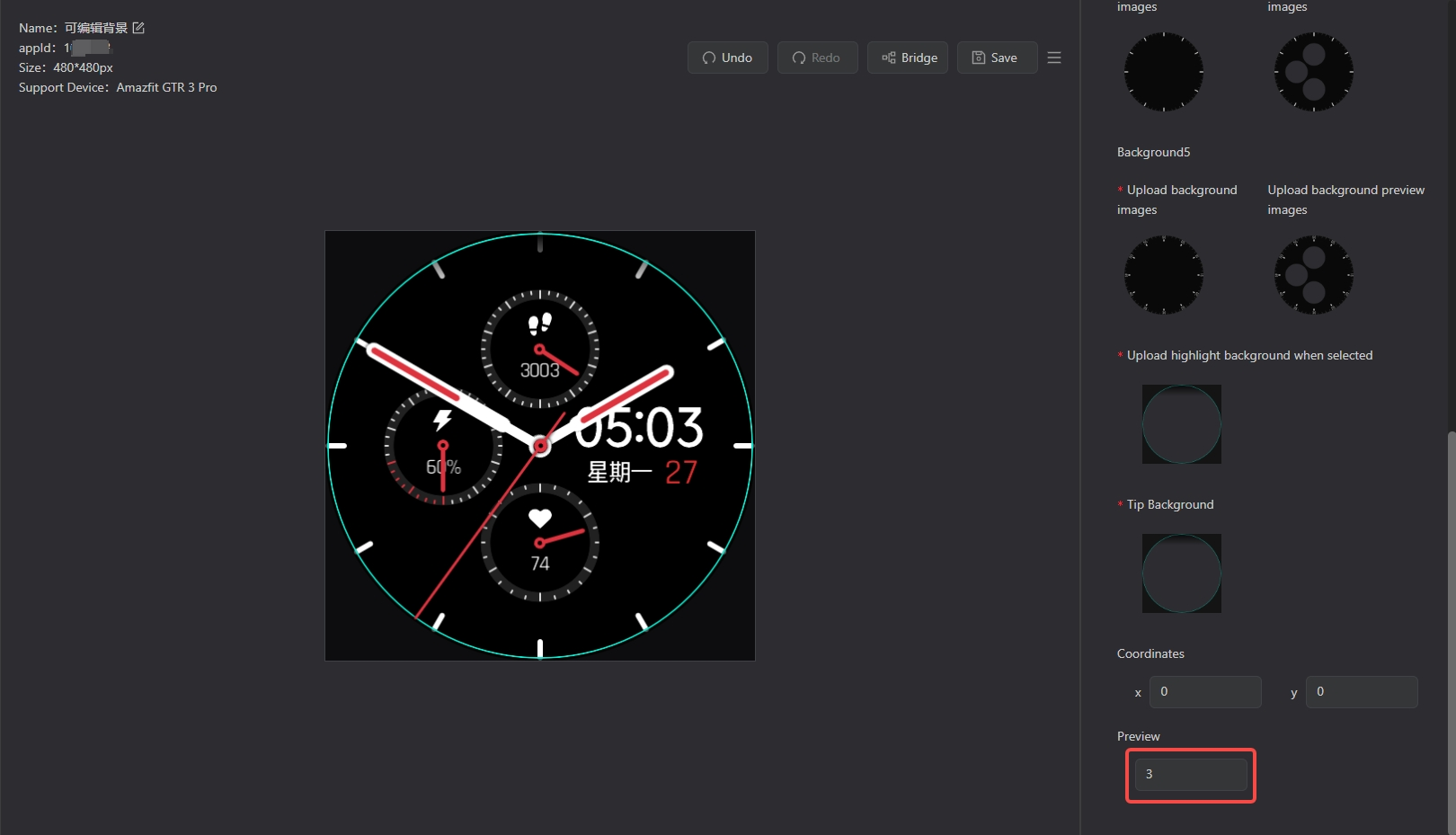Image resolution: width=1456 pixels, height=835 pixels.
Task: Select the steps widget showing 3003
Action: point(539,349)
